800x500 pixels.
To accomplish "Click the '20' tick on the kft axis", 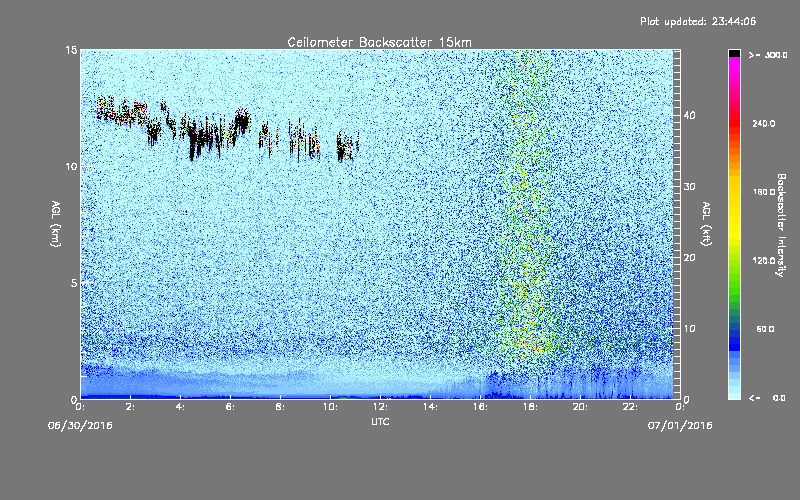I will [689, 258].
